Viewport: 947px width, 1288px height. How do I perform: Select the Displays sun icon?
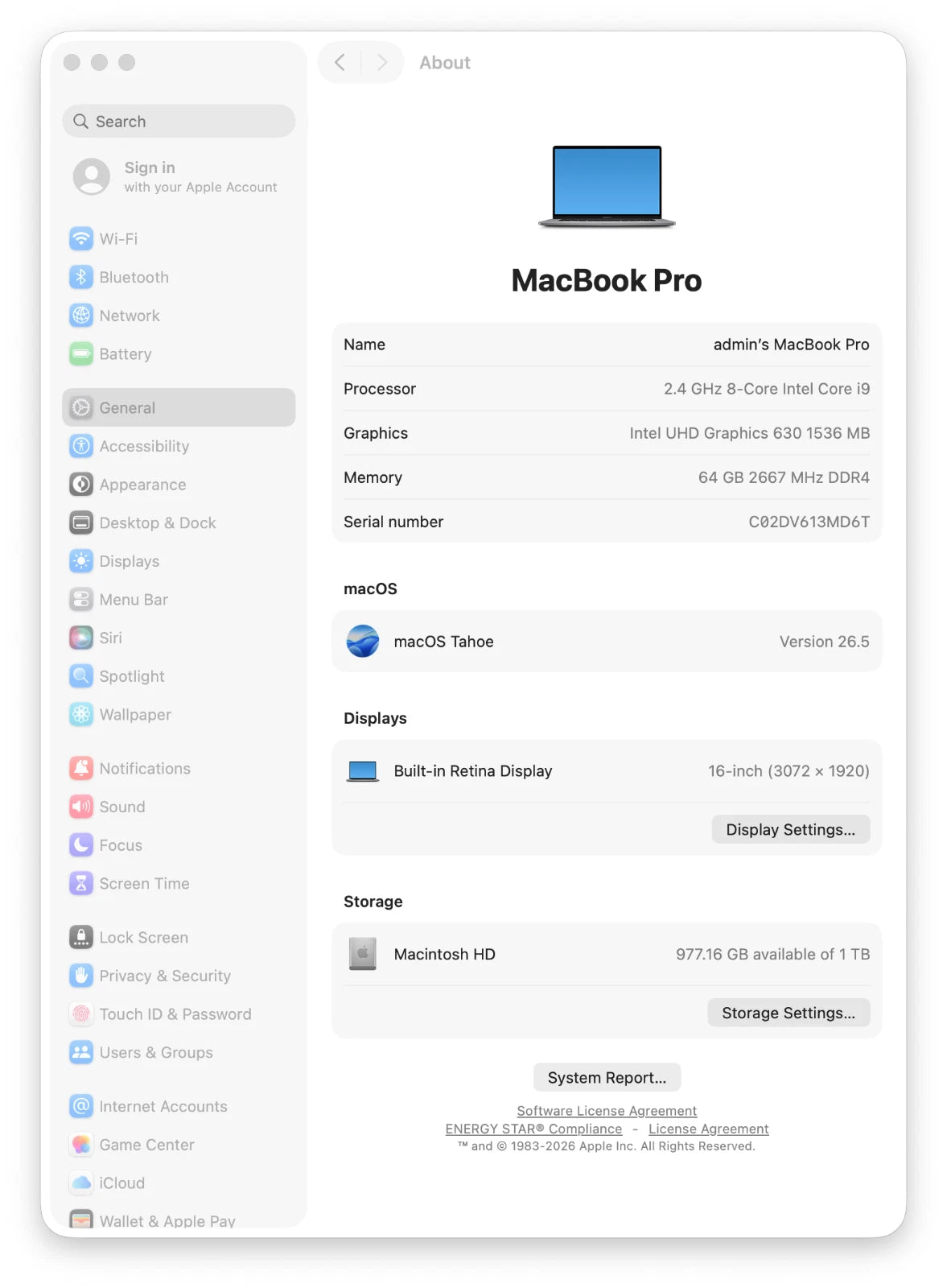(x=81, y=561)
